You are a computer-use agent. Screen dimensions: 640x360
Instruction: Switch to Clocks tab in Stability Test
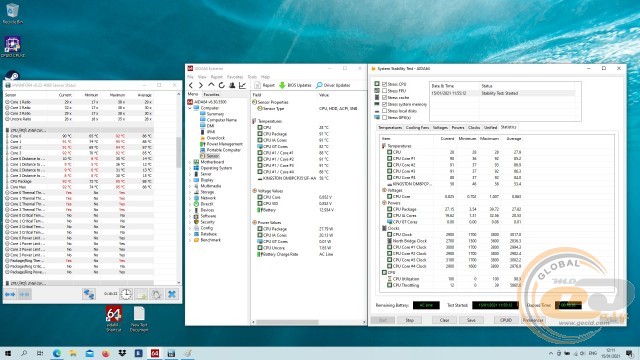click(x=474, y=128)
